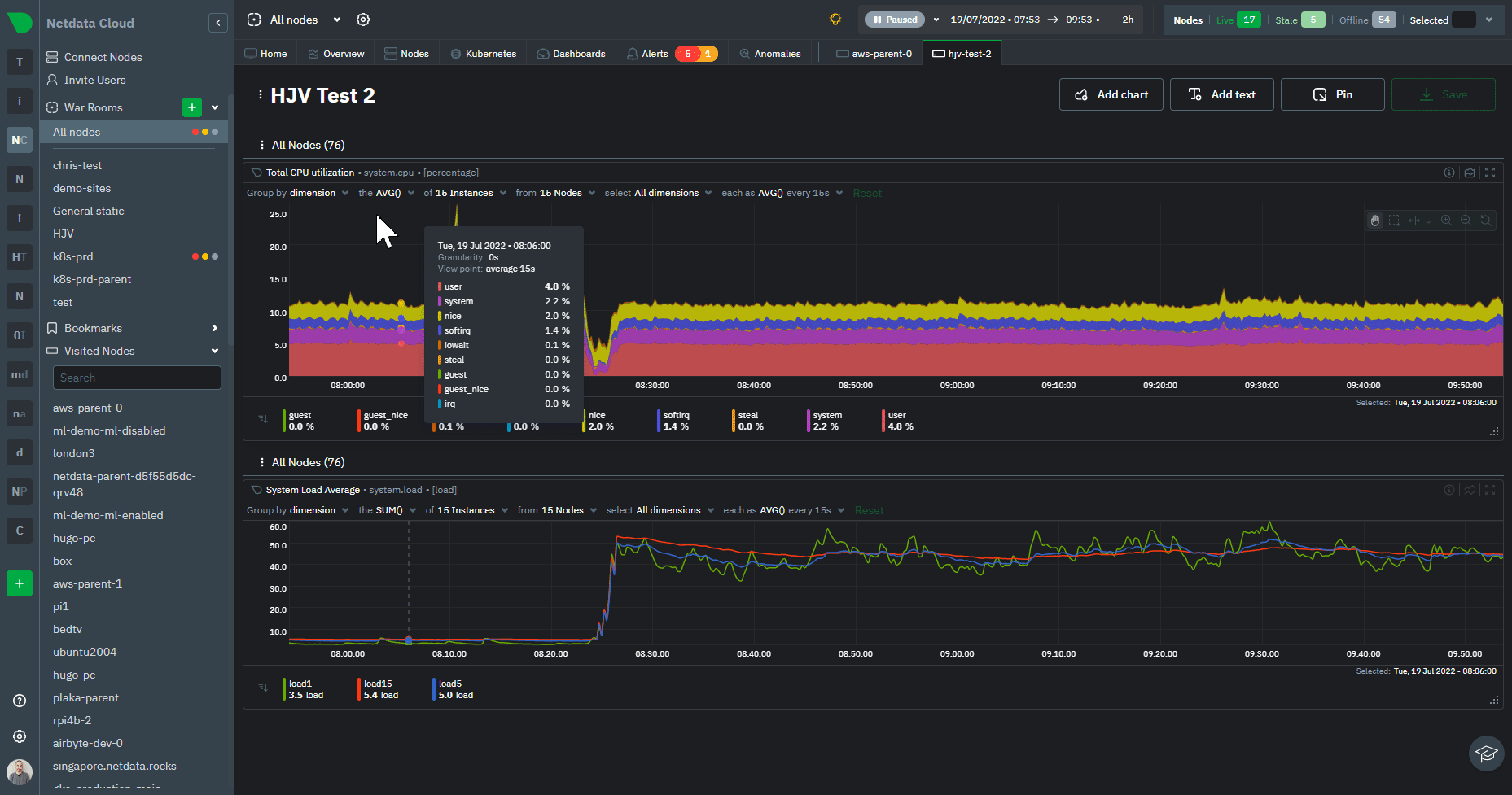The width and height of the screenshot is (1512, 795).
Task: Select the pan tool on CPU chart
Action: point(1375,221)
